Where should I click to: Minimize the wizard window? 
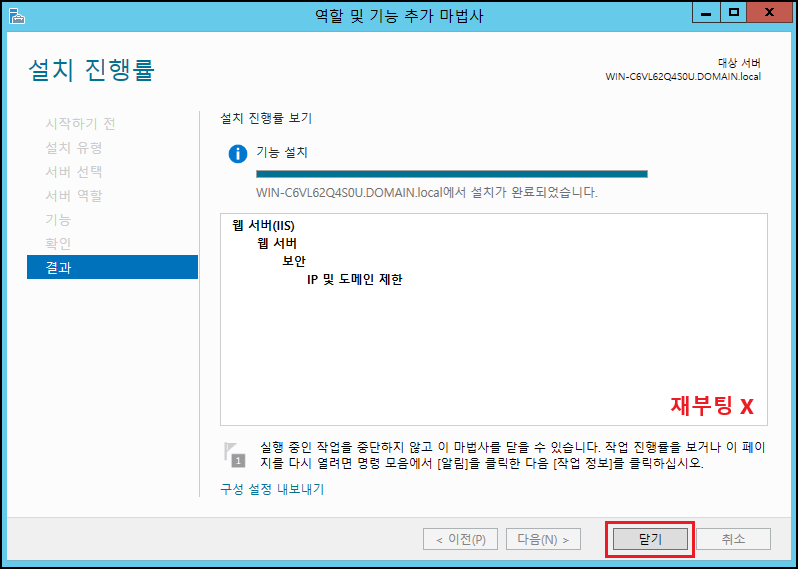pos(705,12)
